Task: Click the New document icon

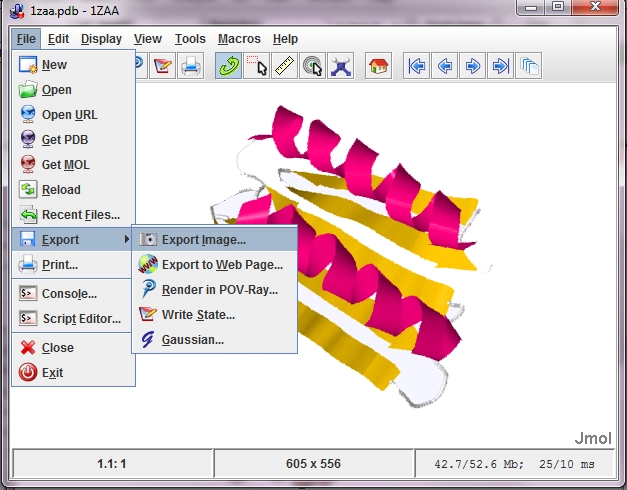Action: (28, 64)
